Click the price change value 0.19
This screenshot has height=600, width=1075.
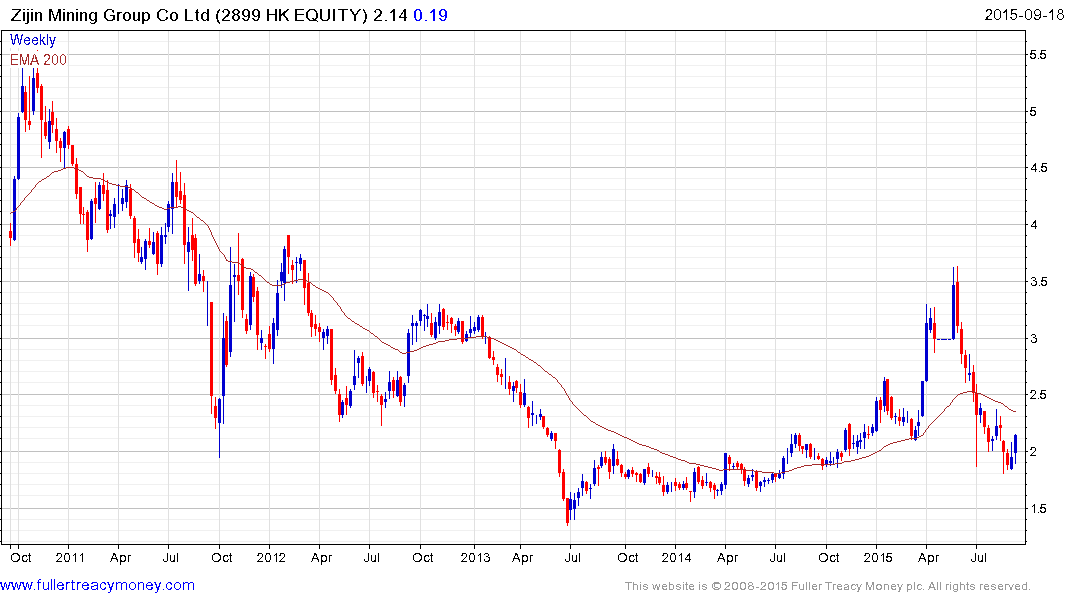(430, 15)
